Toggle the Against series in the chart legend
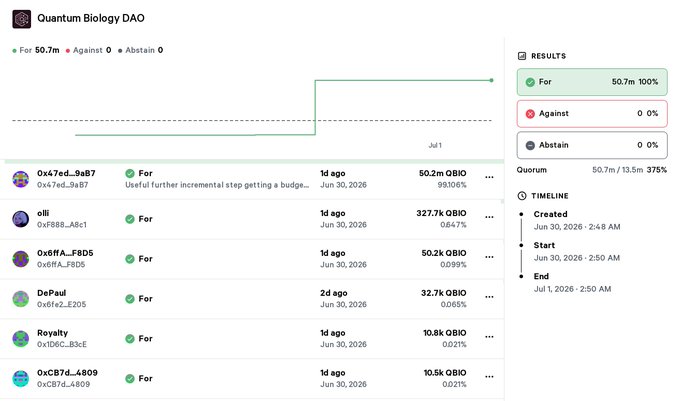680x401 pixels. (x=88, y=50)
